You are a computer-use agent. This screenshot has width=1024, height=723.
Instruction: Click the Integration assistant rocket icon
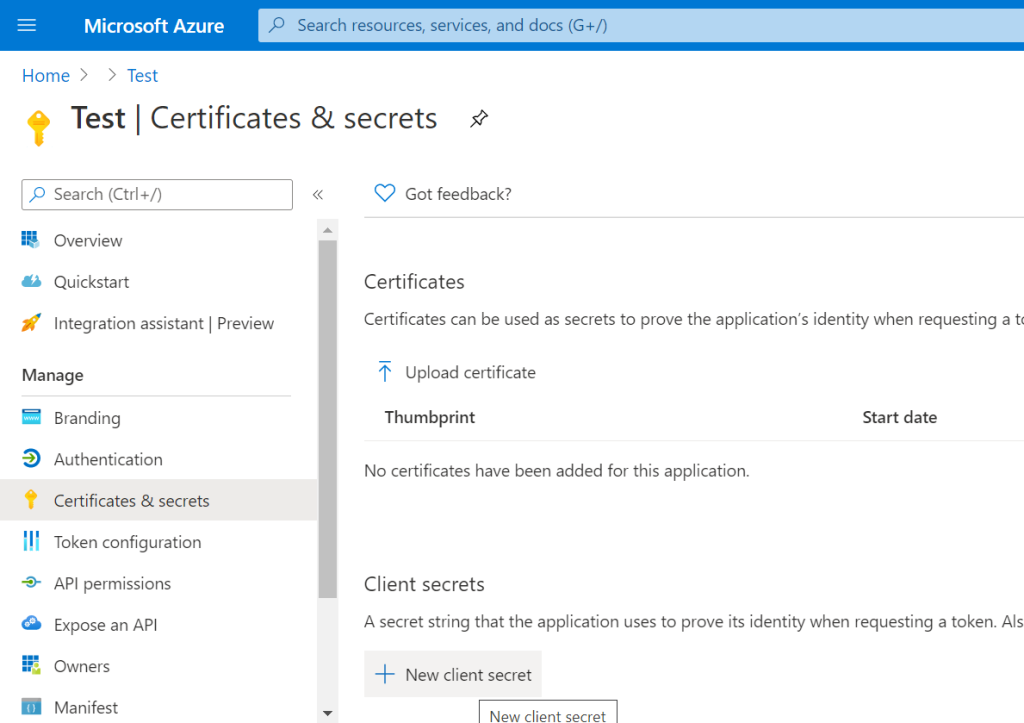pos(31,323)
